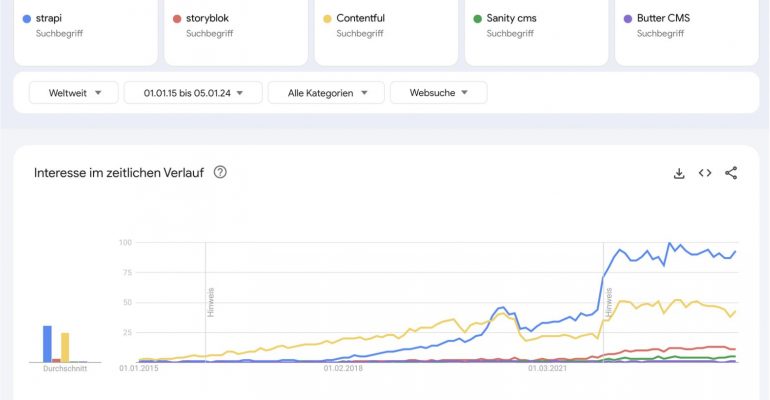
Task: Click the Hinweis marker near 2016
Action: click(x=211, y=302)
